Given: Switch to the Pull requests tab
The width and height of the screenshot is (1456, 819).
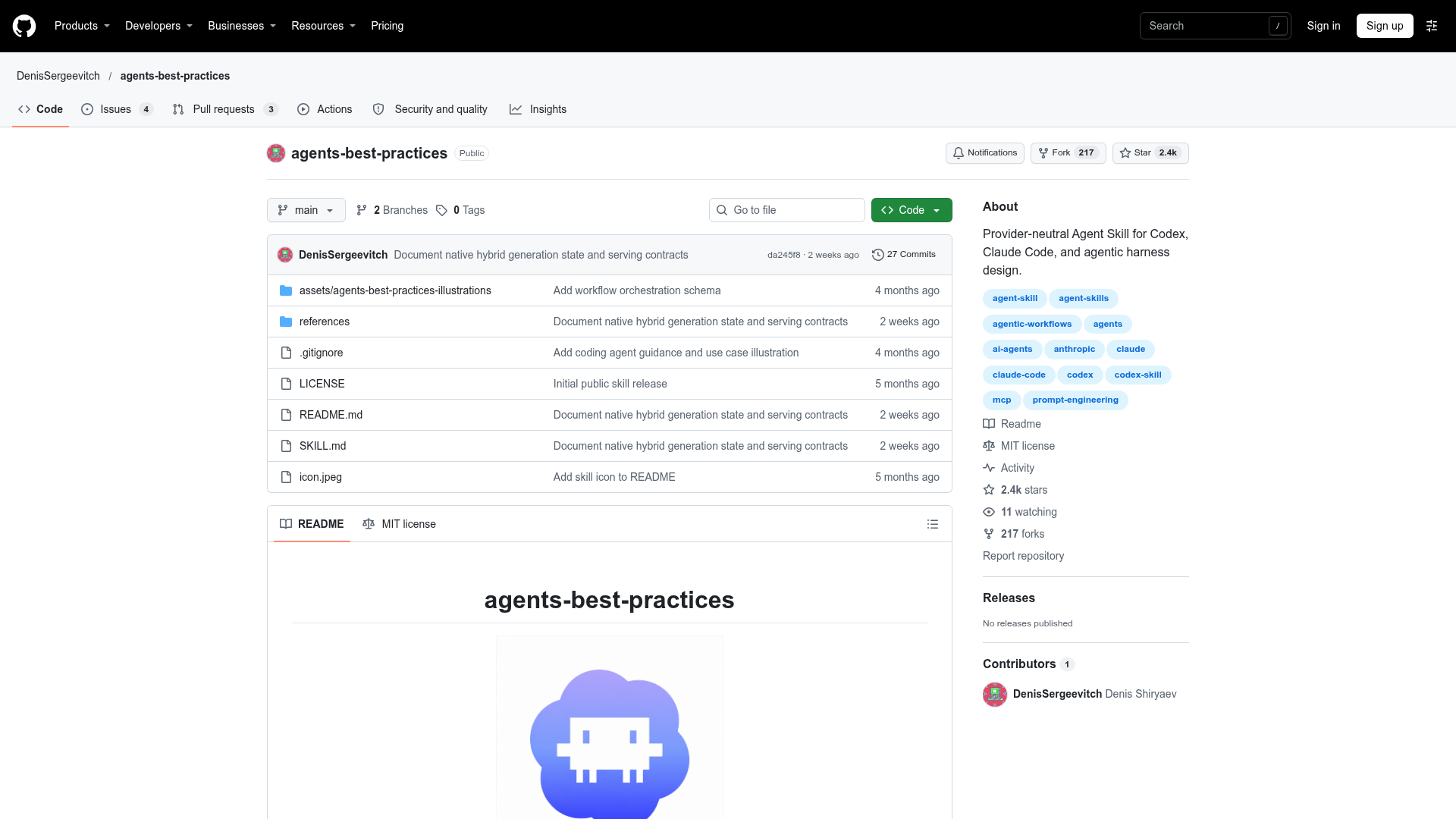Looking at the screenshot, I should (x=225, y=109).
